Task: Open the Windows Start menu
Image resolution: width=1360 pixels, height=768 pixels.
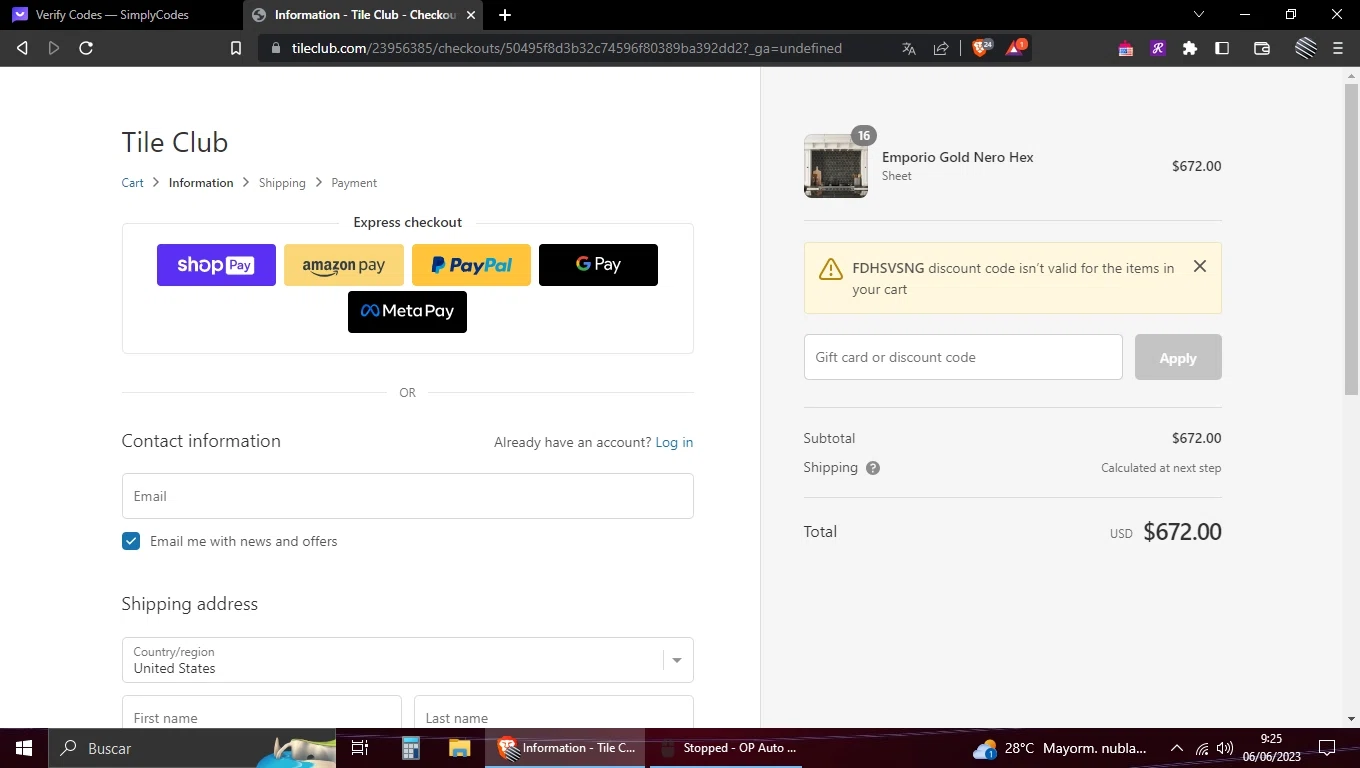Action: [x=24, y=748]
